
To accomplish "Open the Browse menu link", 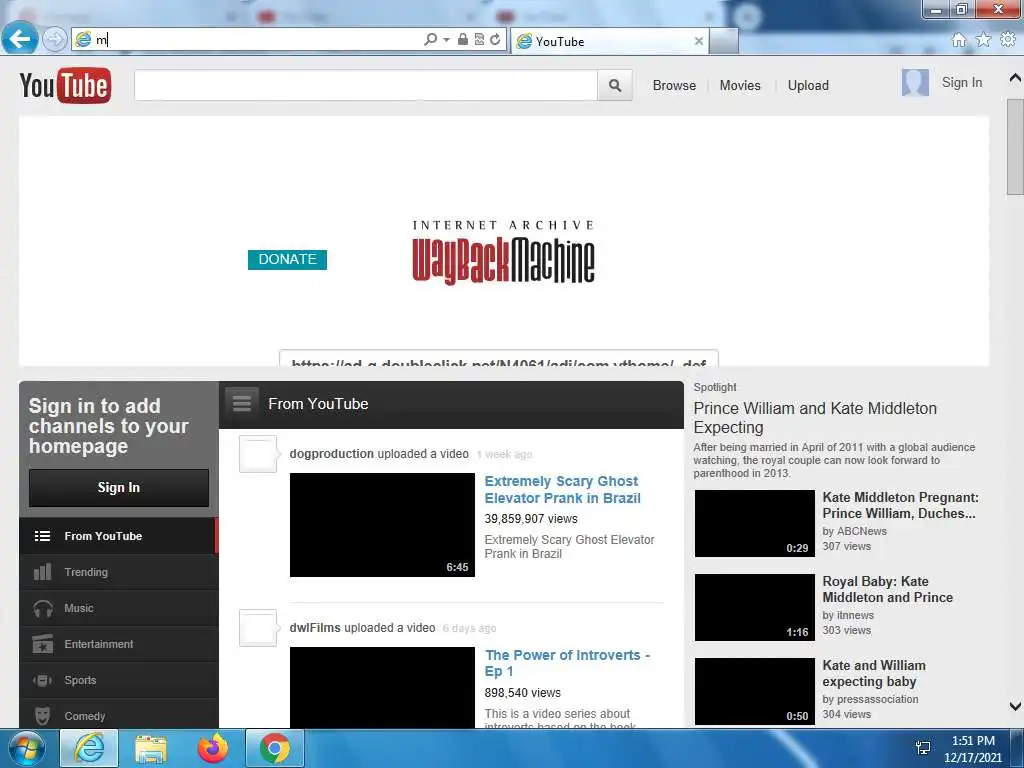I will pos(674,86).
